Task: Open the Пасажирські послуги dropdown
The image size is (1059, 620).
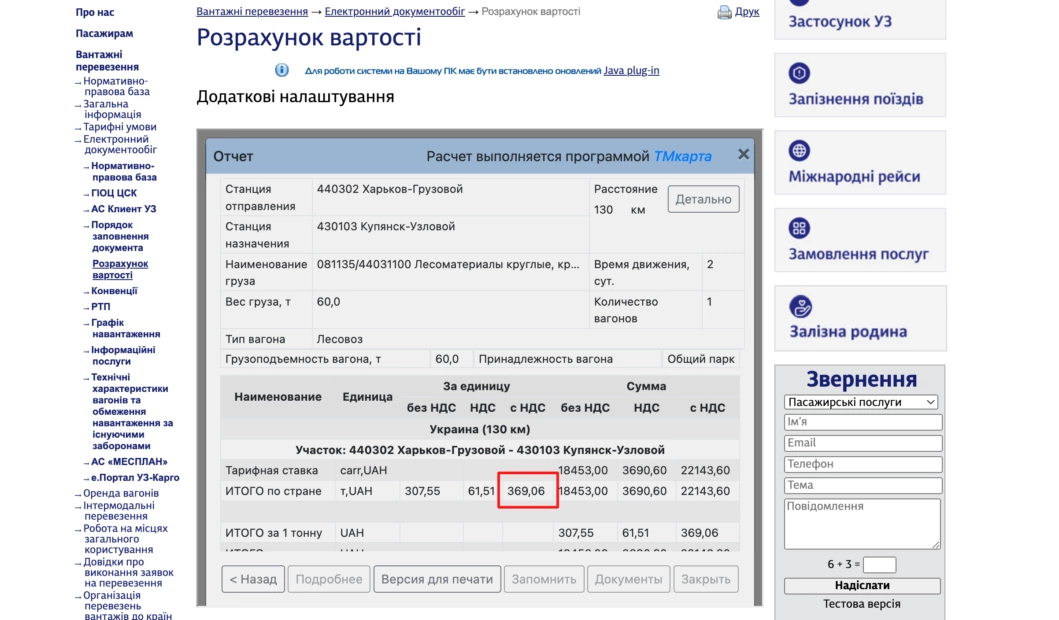Action: pos(861,402)
